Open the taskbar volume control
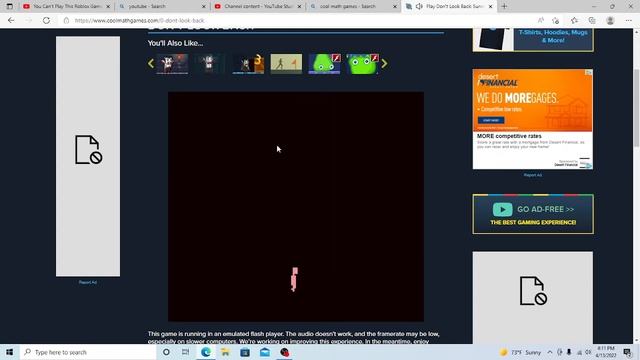This screenshot has width=640, height=360. click(x=588, y=352)
